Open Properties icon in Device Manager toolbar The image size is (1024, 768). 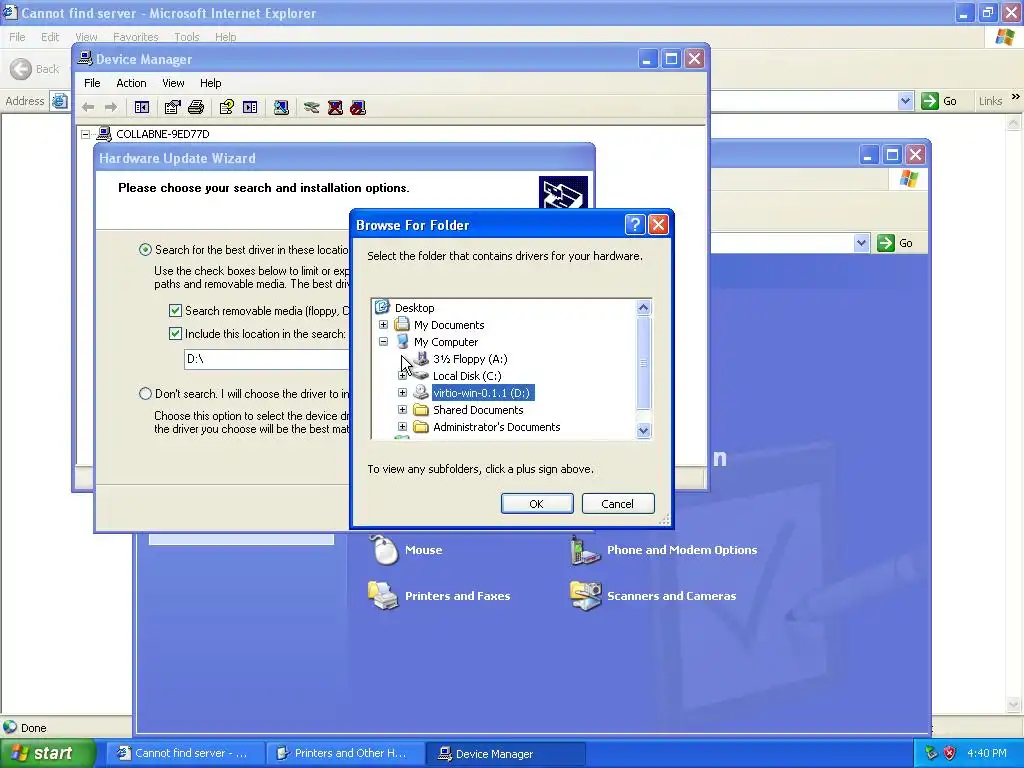click(x=172, y=107)
